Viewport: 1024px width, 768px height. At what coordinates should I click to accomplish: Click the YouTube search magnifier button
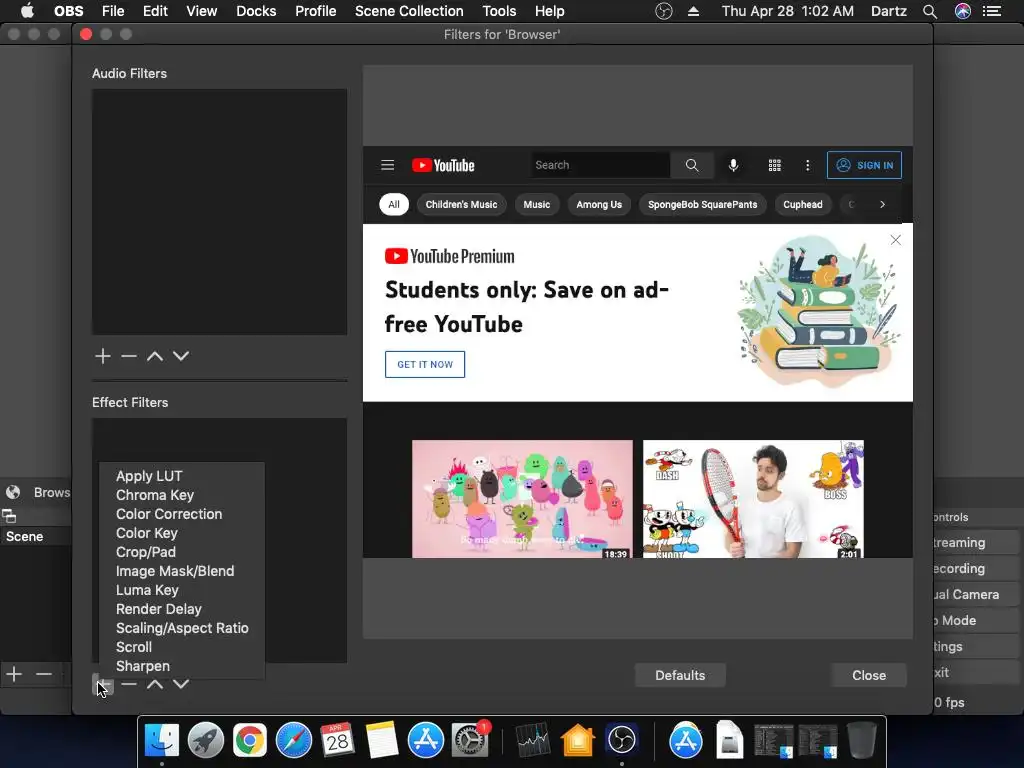point(692,165)
